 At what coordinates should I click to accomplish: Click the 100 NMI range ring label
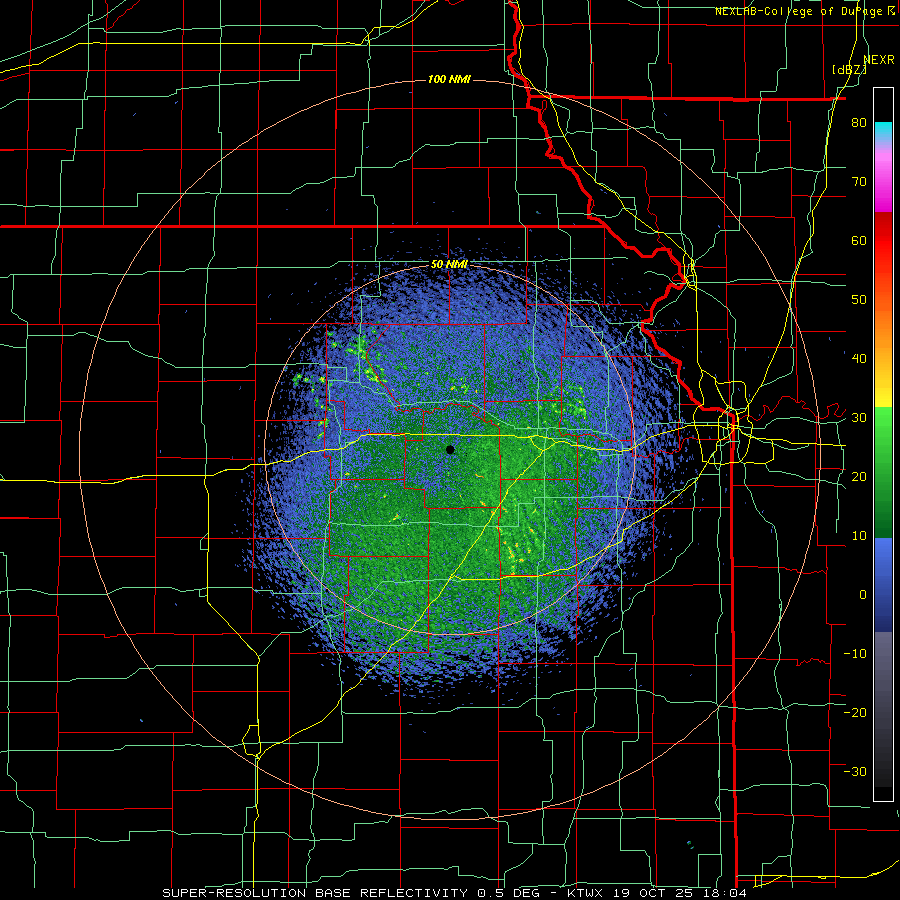click(449, 79)
